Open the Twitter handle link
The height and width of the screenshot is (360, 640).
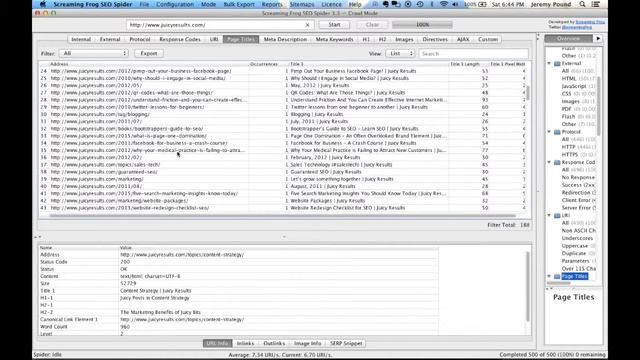point(576,27)
